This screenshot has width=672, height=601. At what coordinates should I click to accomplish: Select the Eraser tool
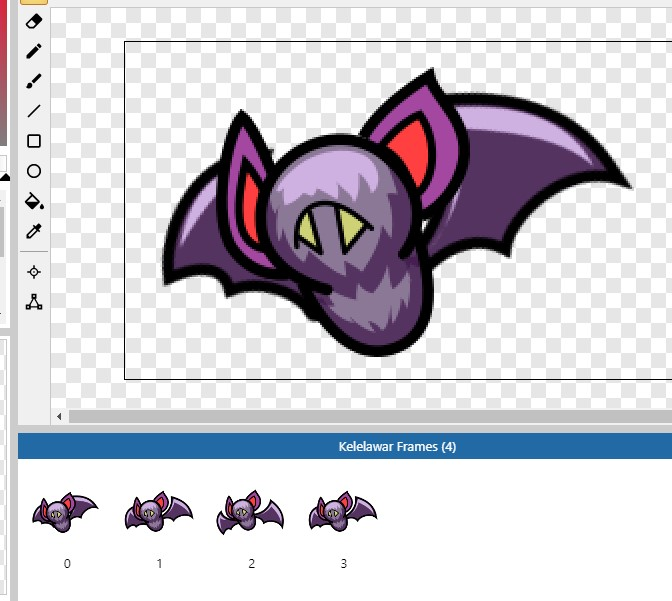click(x=34, y=21)
